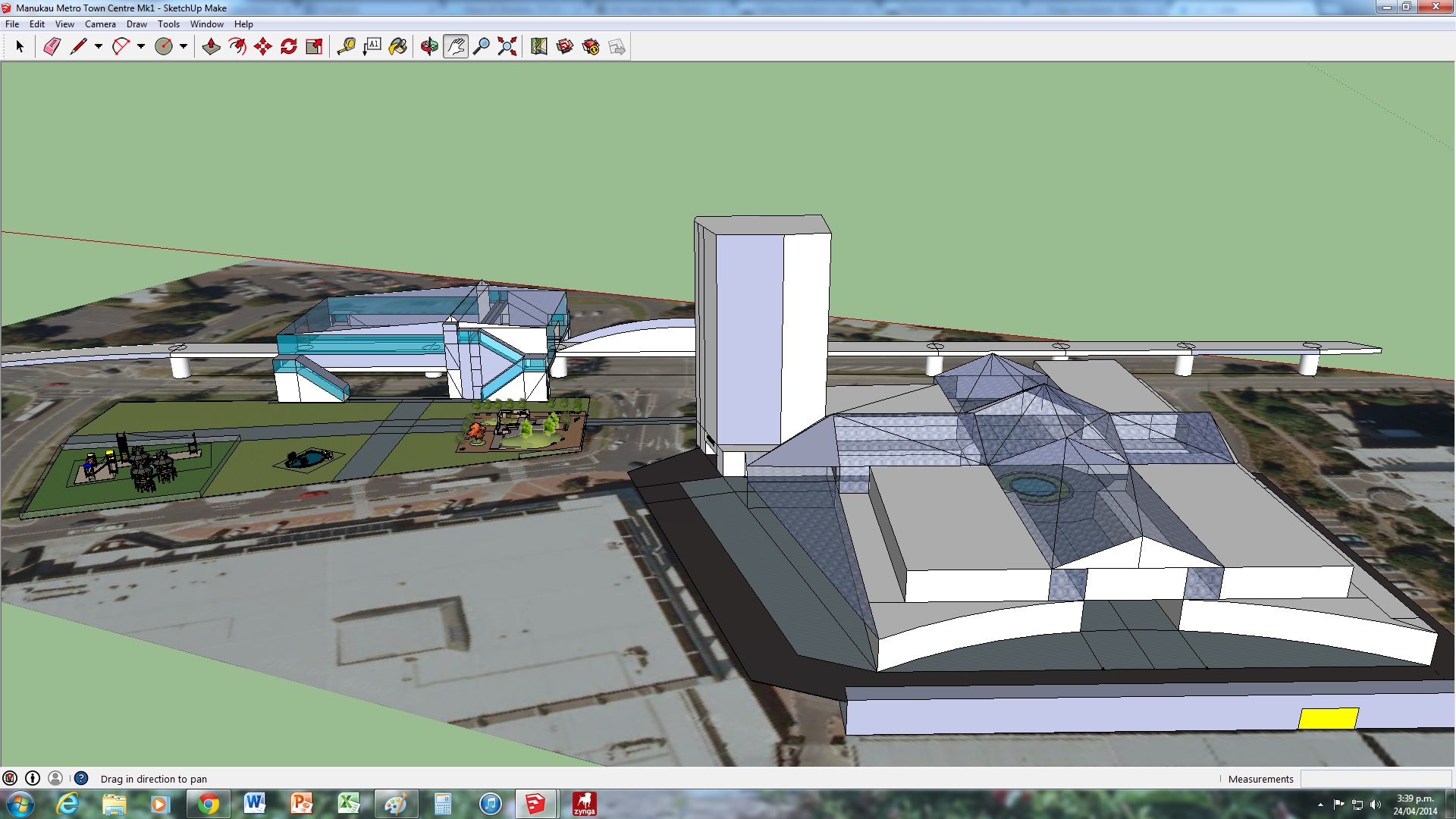This screenshot has height=819, width=1456.
Task: Expand the Line tool dropdown arrow
Action: (99, 47)
